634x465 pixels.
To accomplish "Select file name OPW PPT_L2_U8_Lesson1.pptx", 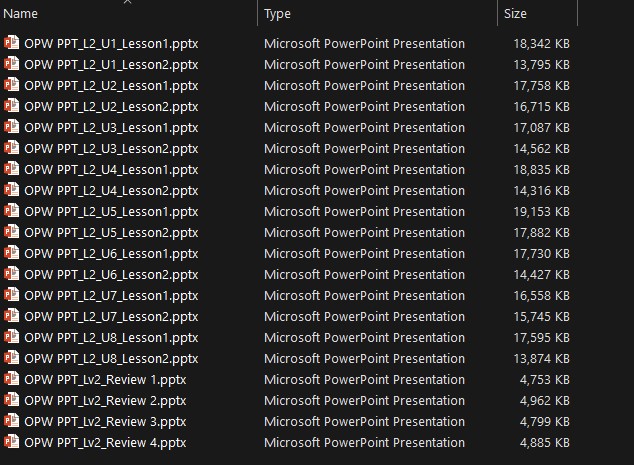I will 111,338.
